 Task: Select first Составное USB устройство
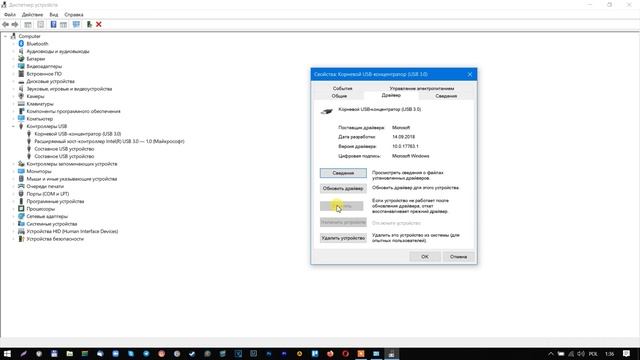pyautogui.click(x=64, y=149)
